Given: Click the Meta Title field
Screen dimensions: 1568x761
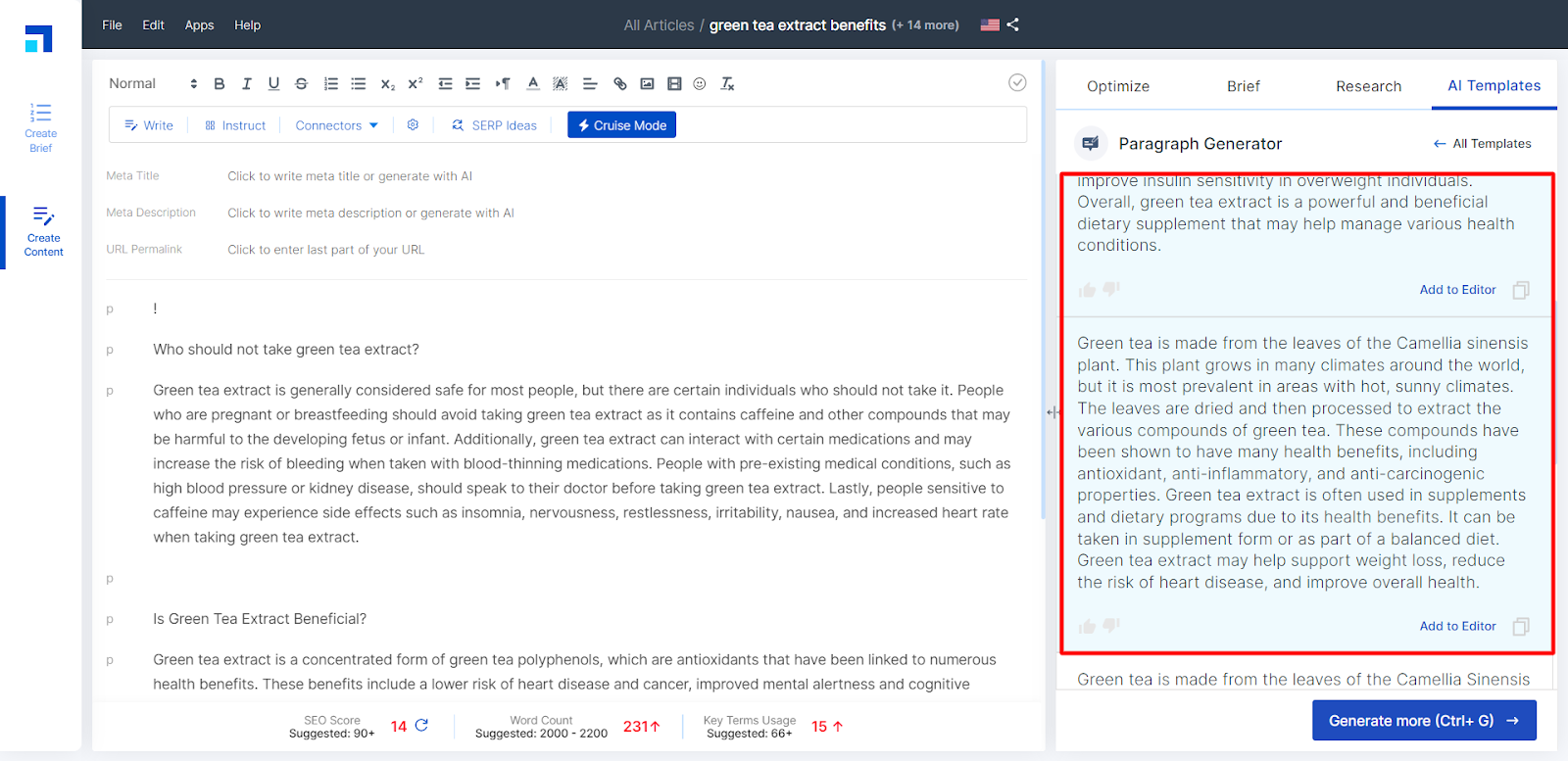Looking at the screenshot, I should pos(350,176).
